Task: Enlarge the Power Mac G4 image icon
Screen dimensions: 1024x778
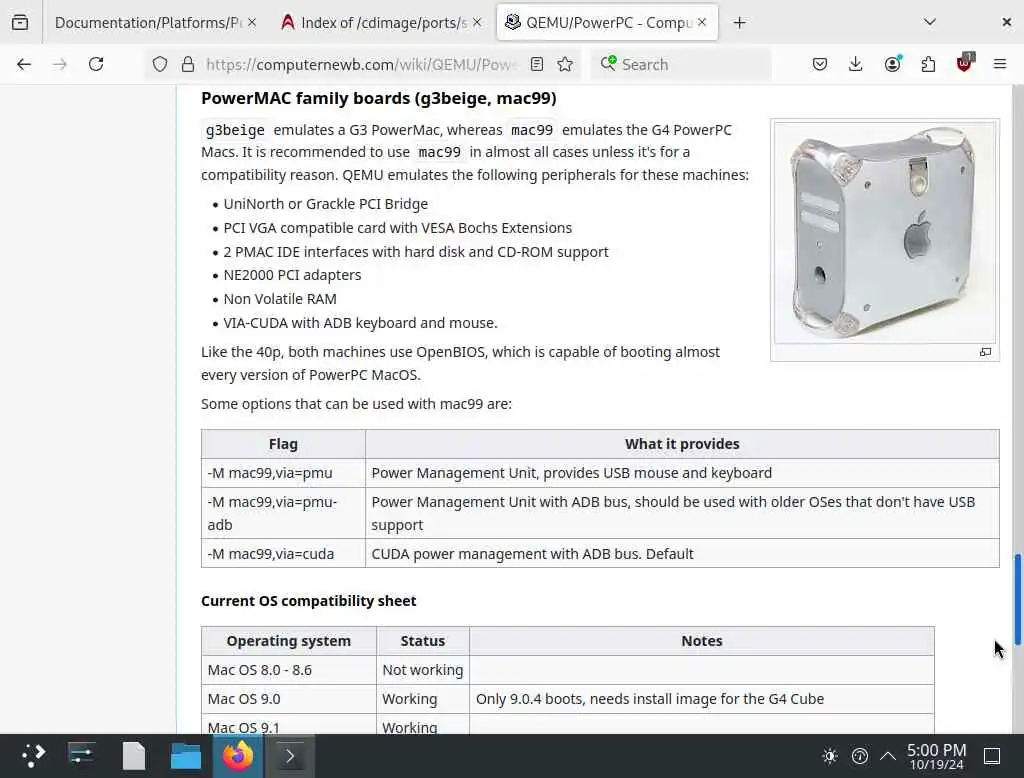Action: click(985, 352)
